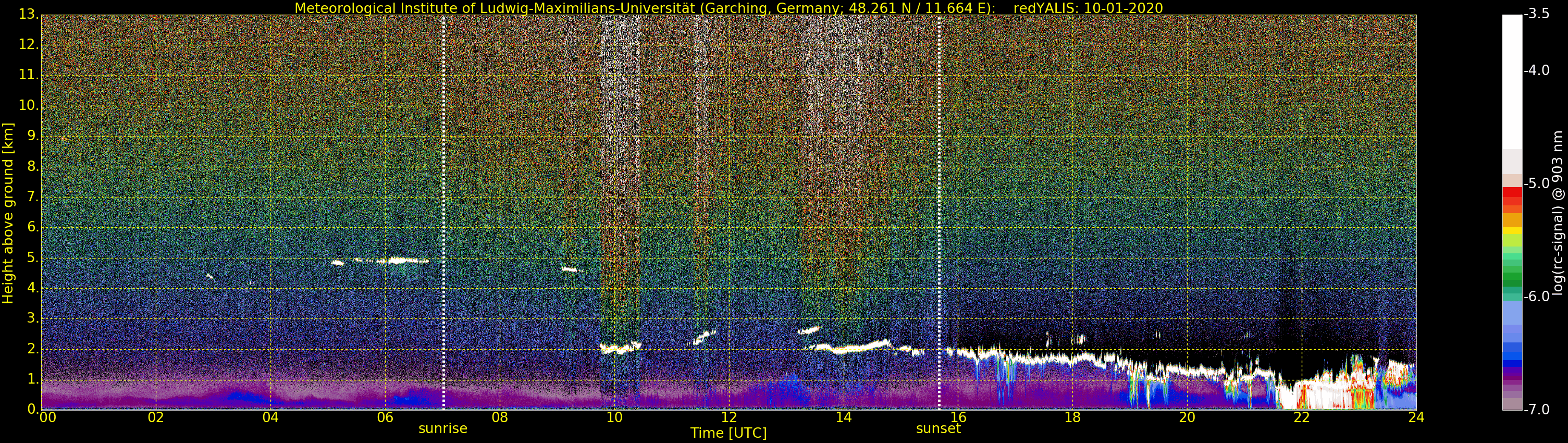Click the -6.0 colorbar tick label
This screenshot has height=443, width=1568.
tap(1536, 297)
